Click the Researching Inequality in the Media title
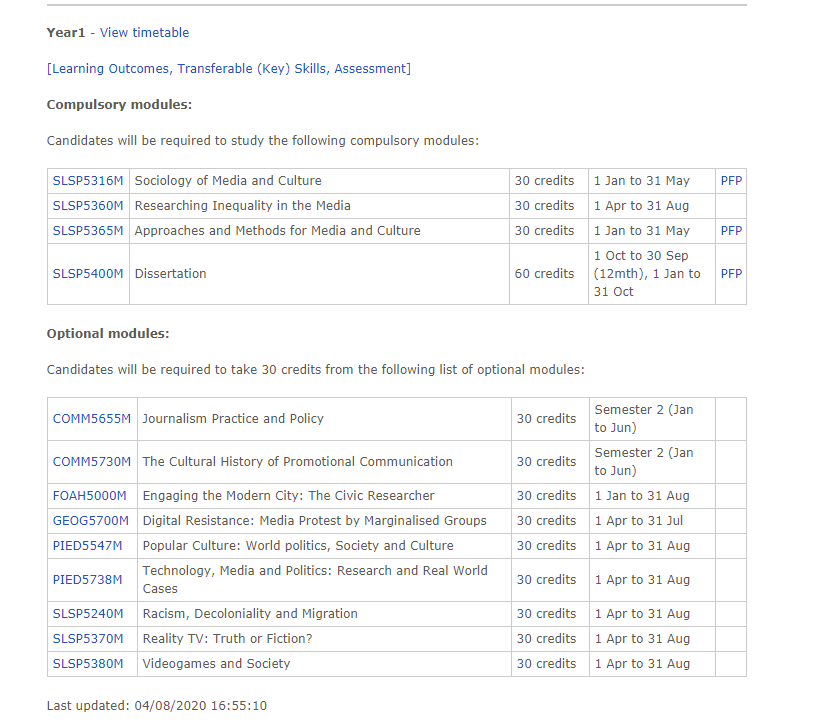Screen dimensions: 818x724 [x=242, y=206]
